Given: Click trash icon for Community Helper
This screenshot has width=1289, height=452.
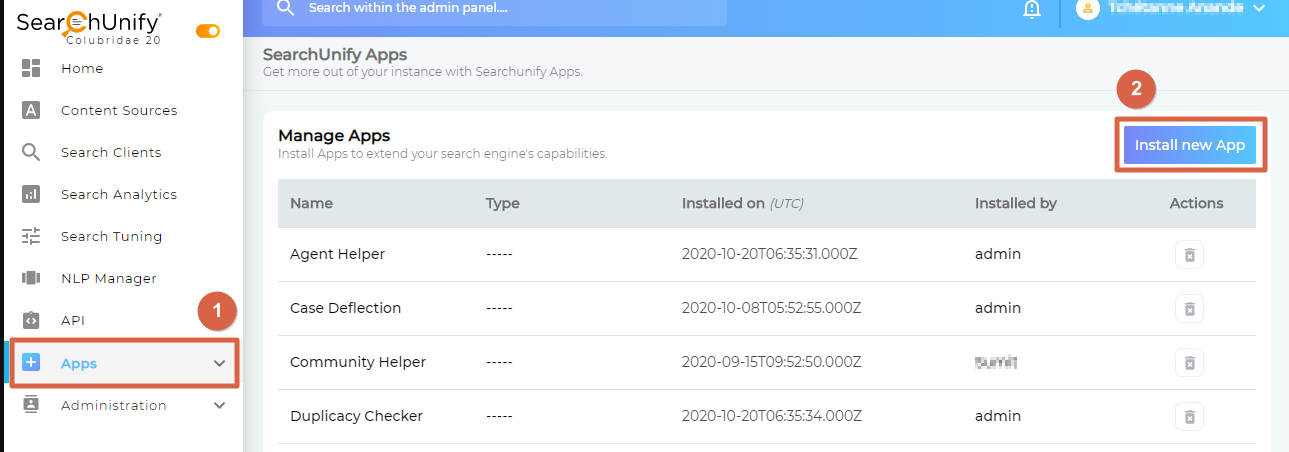Looking at the screenshot, I should click(x=1189, y=362).
